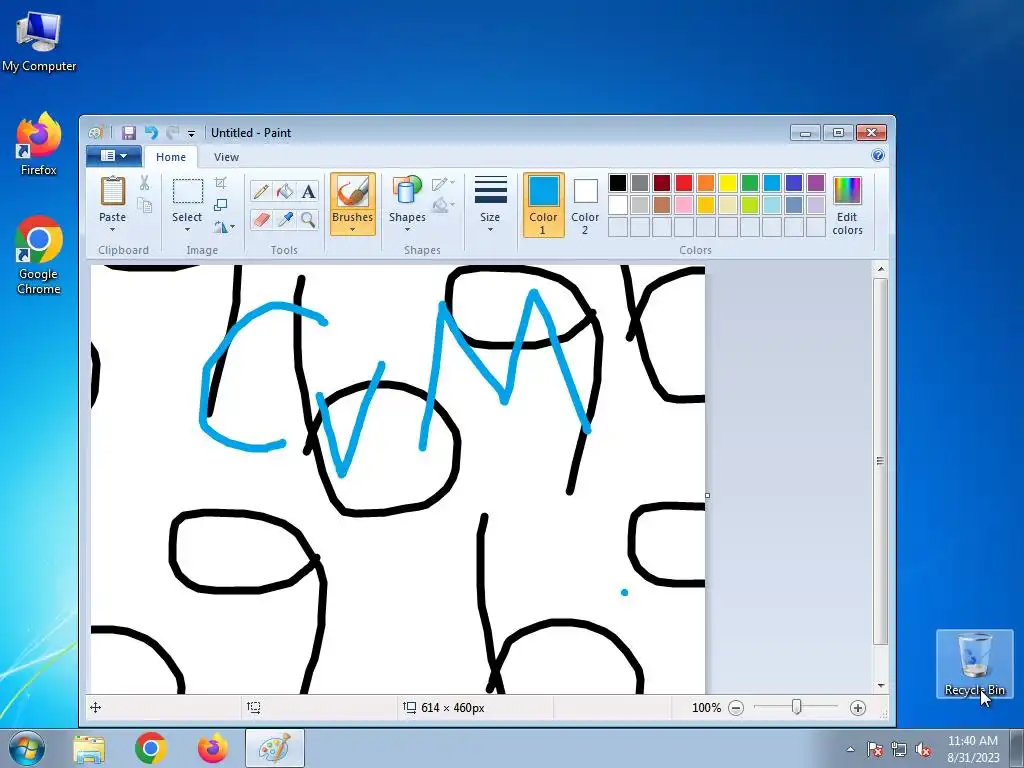
Task: Click the Google Chrome desktop shortcut
Action: click(x=39, y=255)
